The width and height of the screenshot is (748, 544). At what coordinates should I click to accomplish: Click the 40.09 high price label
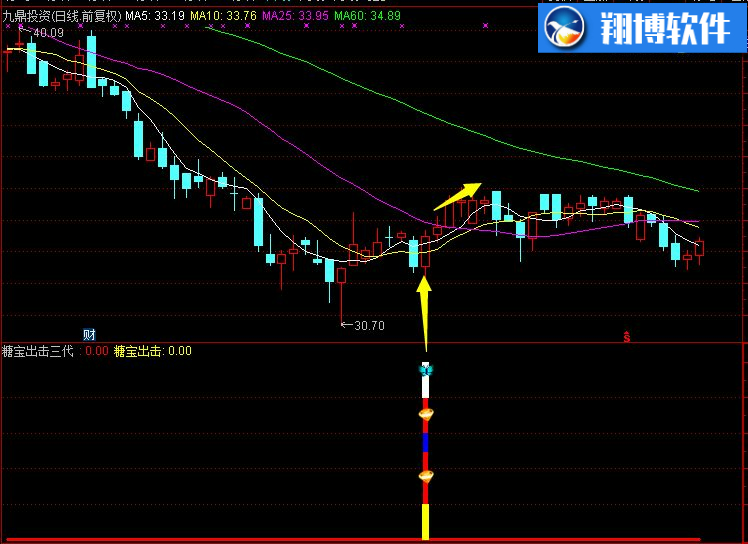click(48, 33)
